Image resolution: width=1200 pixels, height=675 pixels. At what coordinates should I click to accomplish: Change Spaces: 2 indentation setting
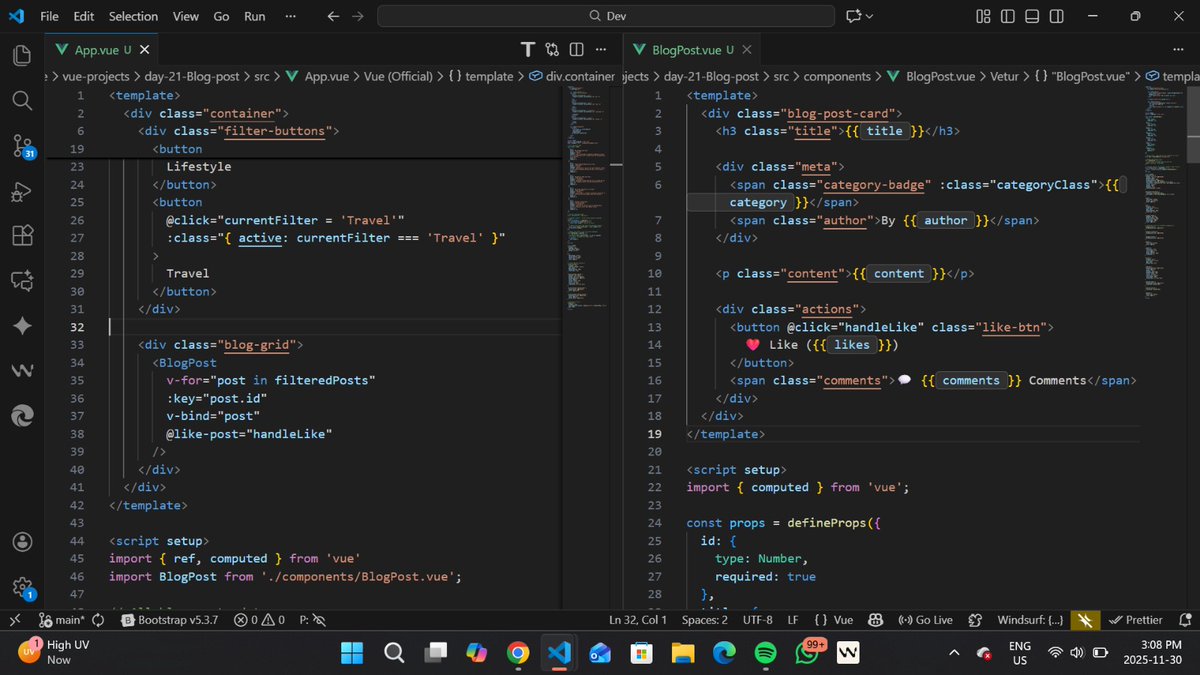tap(704, 620)
